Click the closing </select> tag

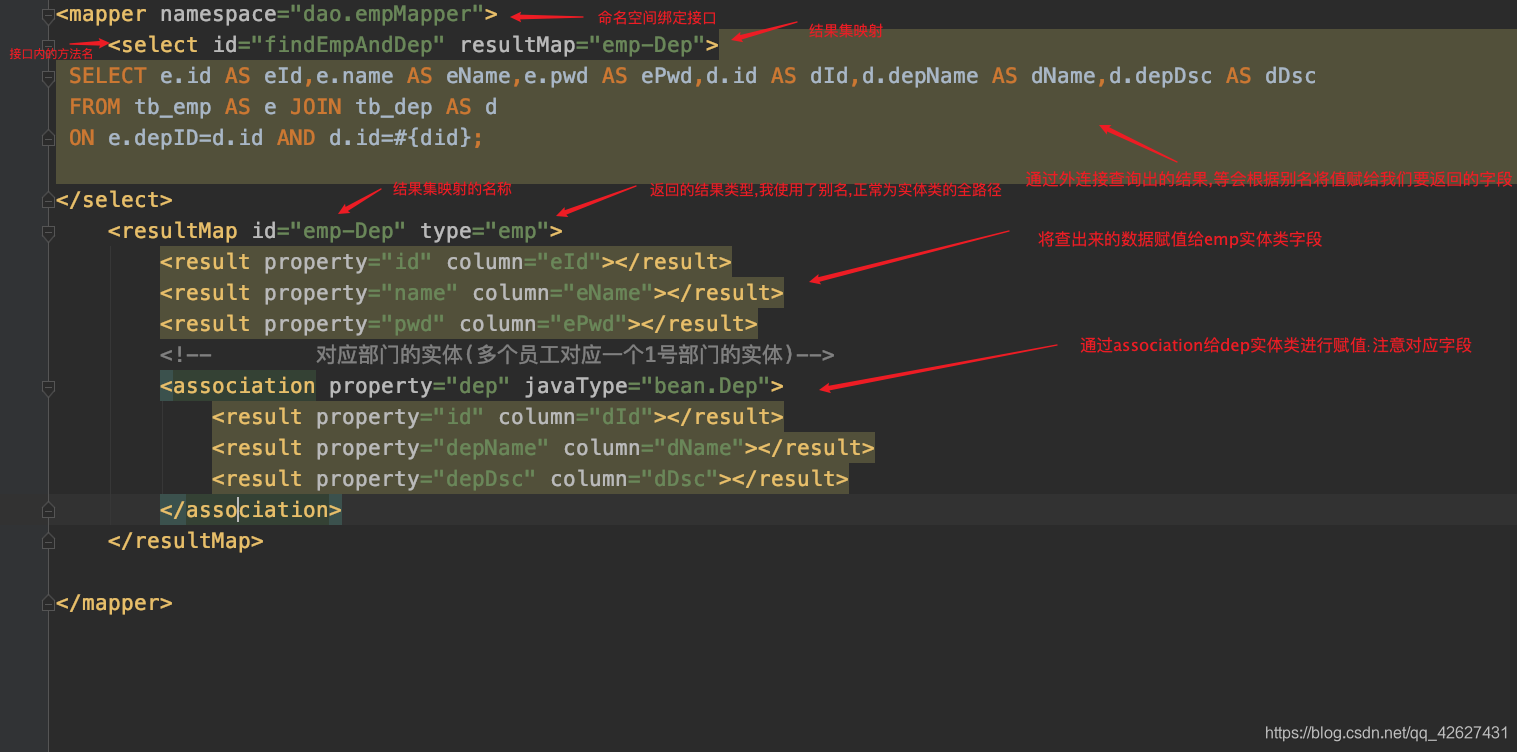115,200
